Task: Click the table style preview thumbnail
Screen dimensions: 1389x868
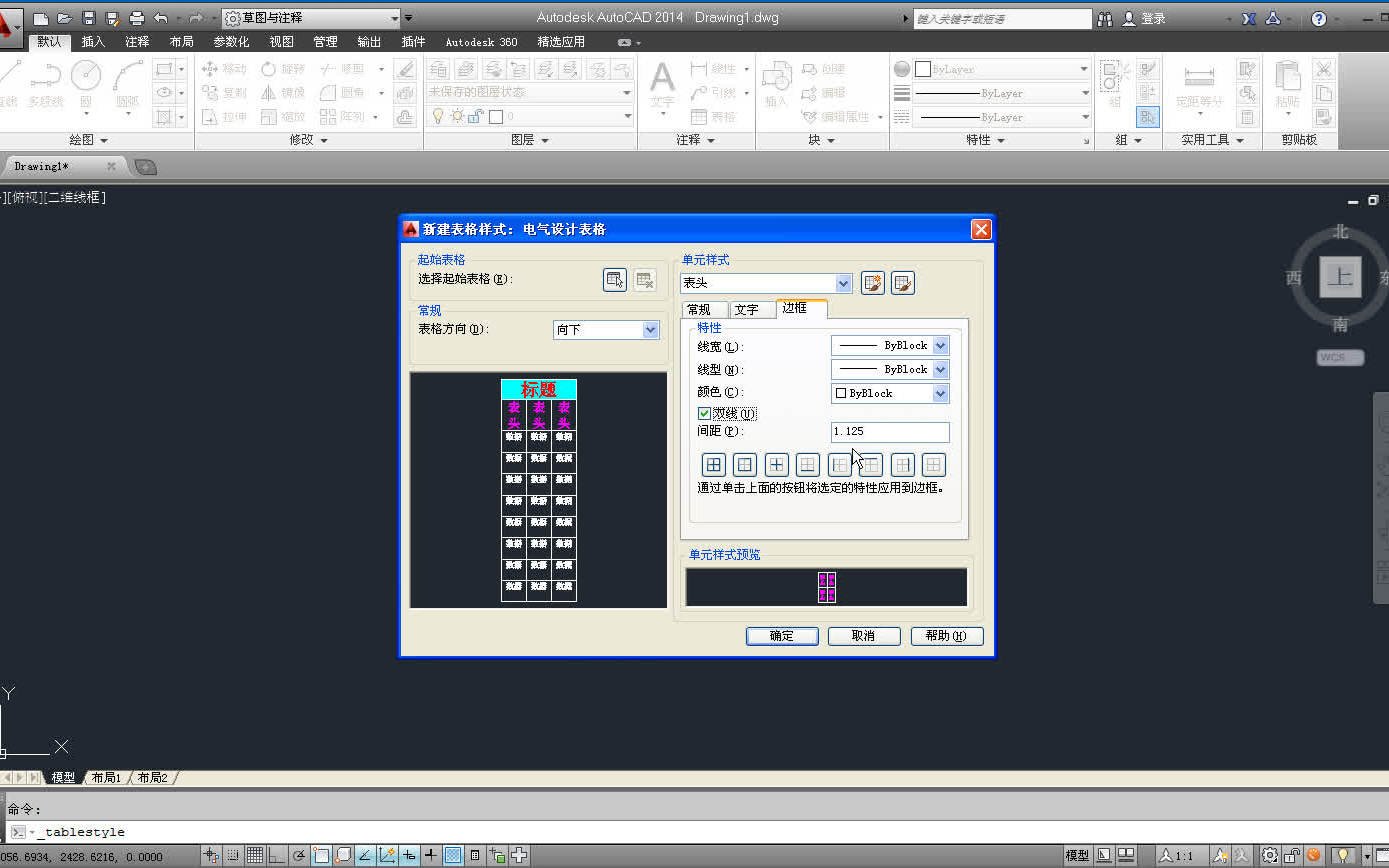Action: (x=538, y=490)
